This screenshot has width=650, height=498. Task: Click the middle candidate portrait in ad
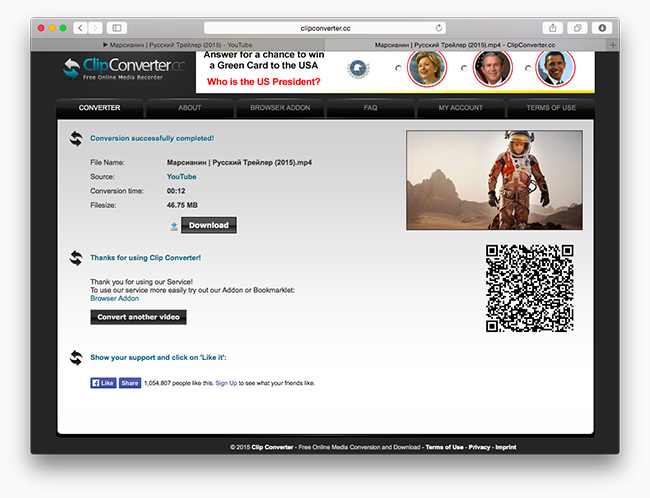pos(492,68)
